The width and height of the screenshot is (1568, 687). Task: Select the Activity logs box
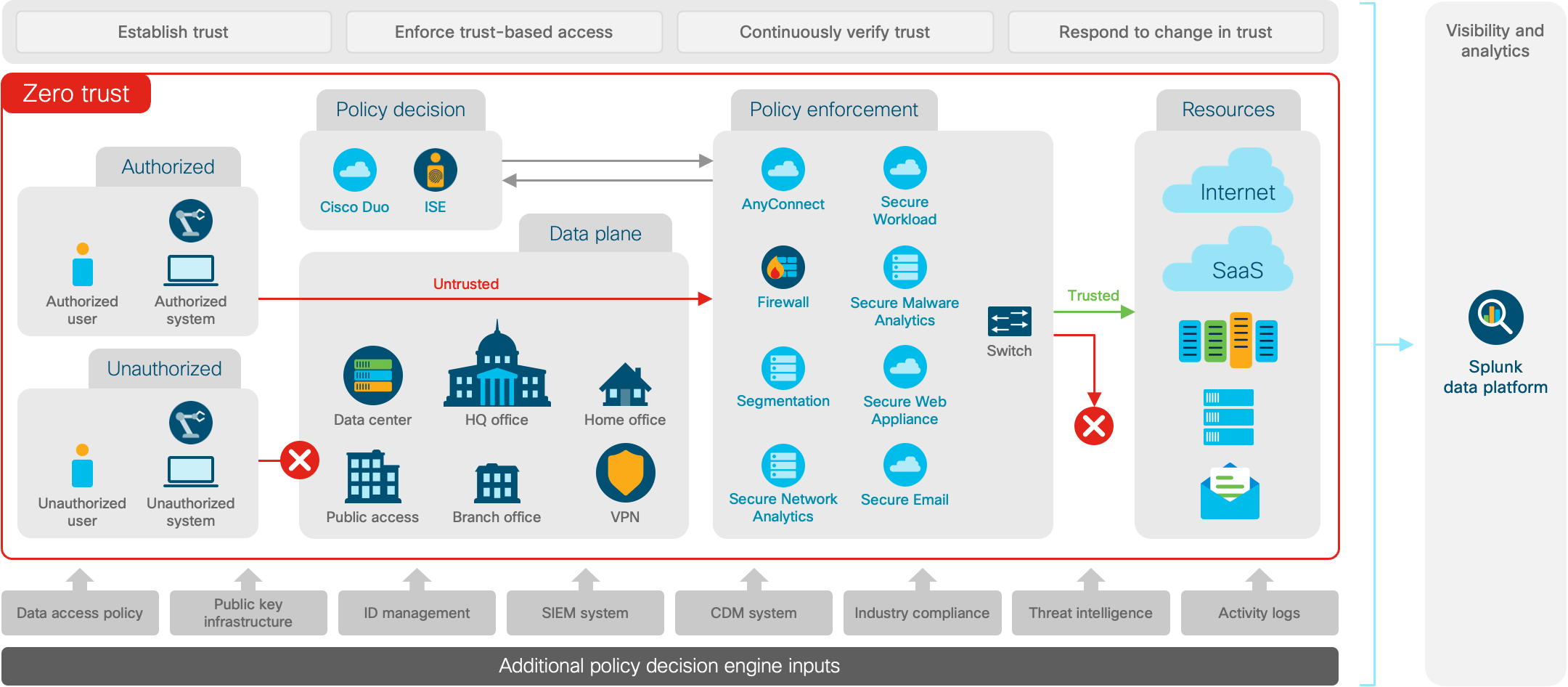pos(1259,613)
